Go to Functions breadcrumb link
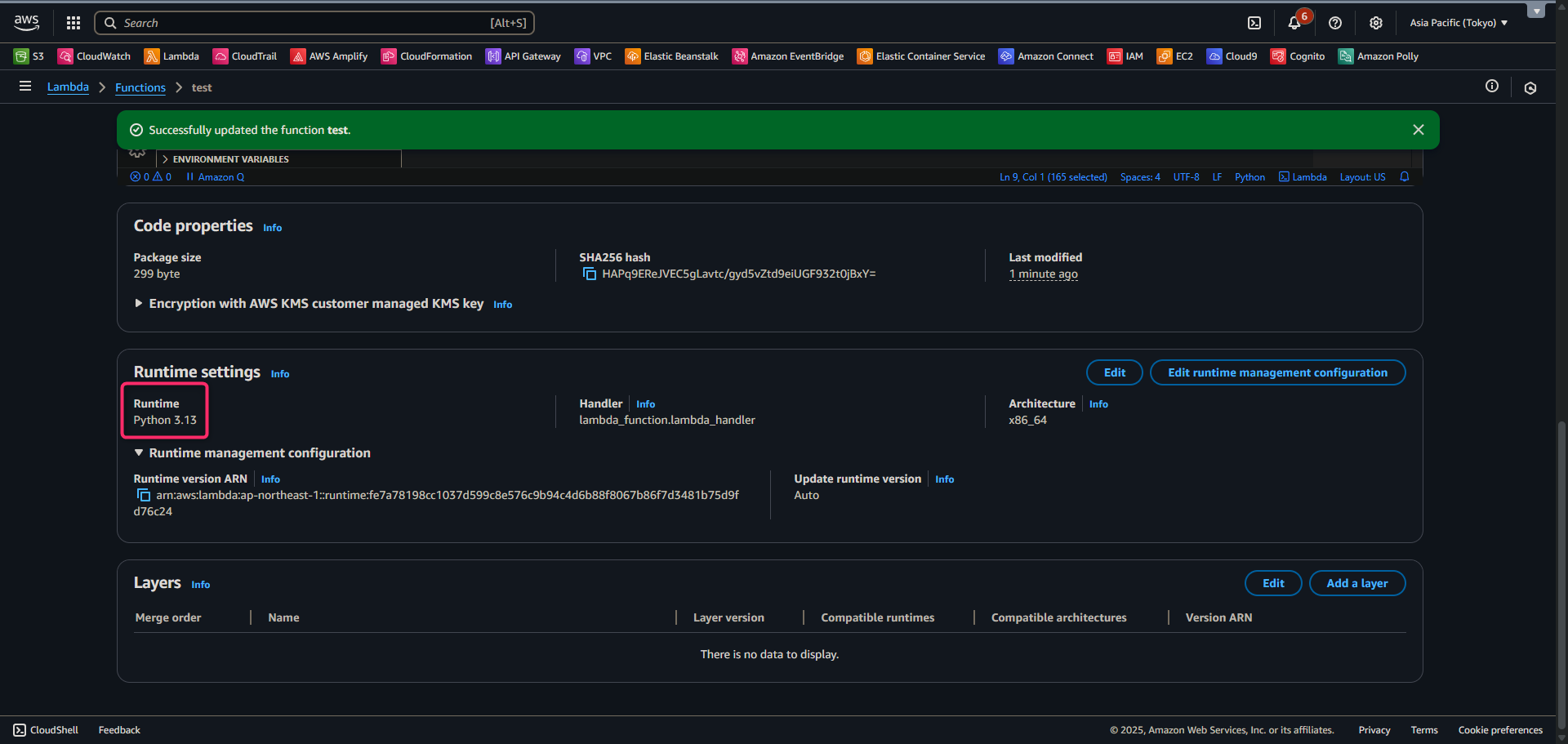This screenshot has height=744, width=1568. pos(140,87)
